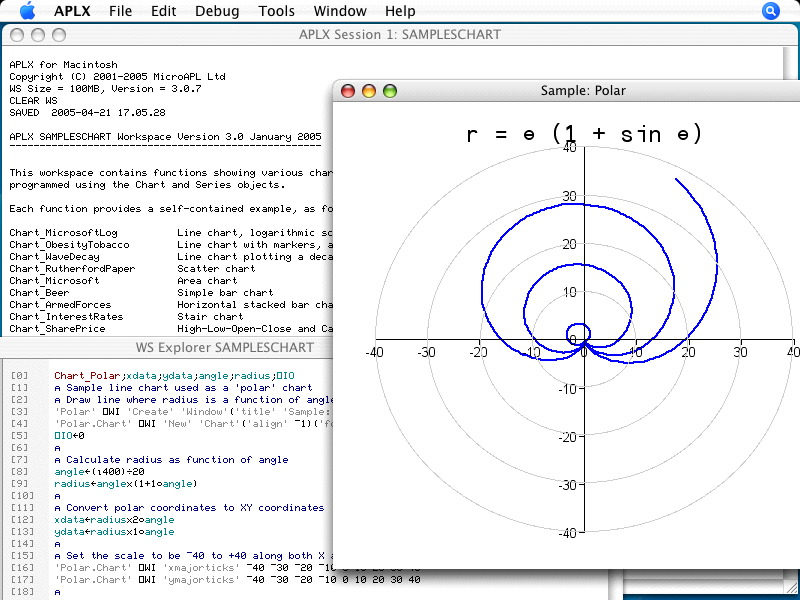The width and height of the screenshot is (800, 600).
Task: Click Chart_SharePrice in the function list
Action: pos(59,329)
